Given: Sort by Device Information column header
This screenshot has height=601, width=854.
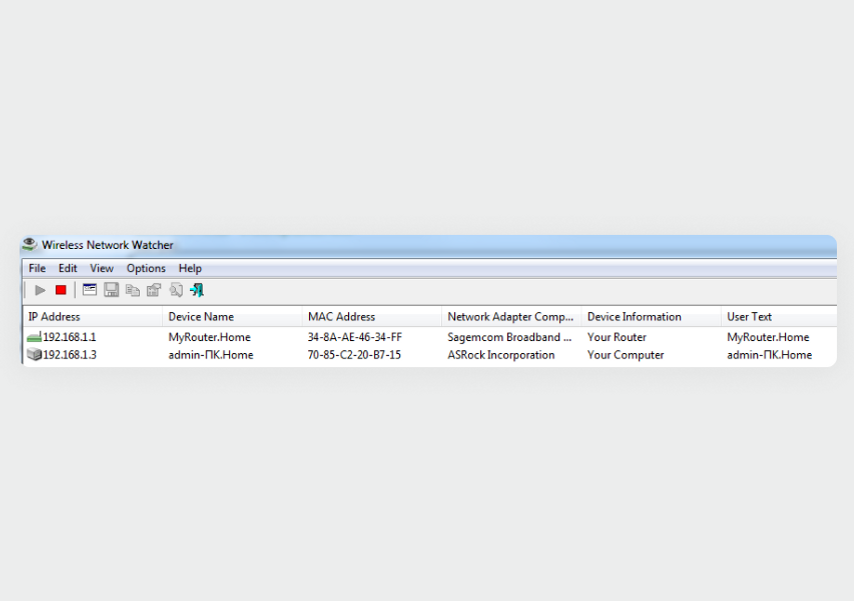Looking at the screenshot, I should tap(651, 317).
